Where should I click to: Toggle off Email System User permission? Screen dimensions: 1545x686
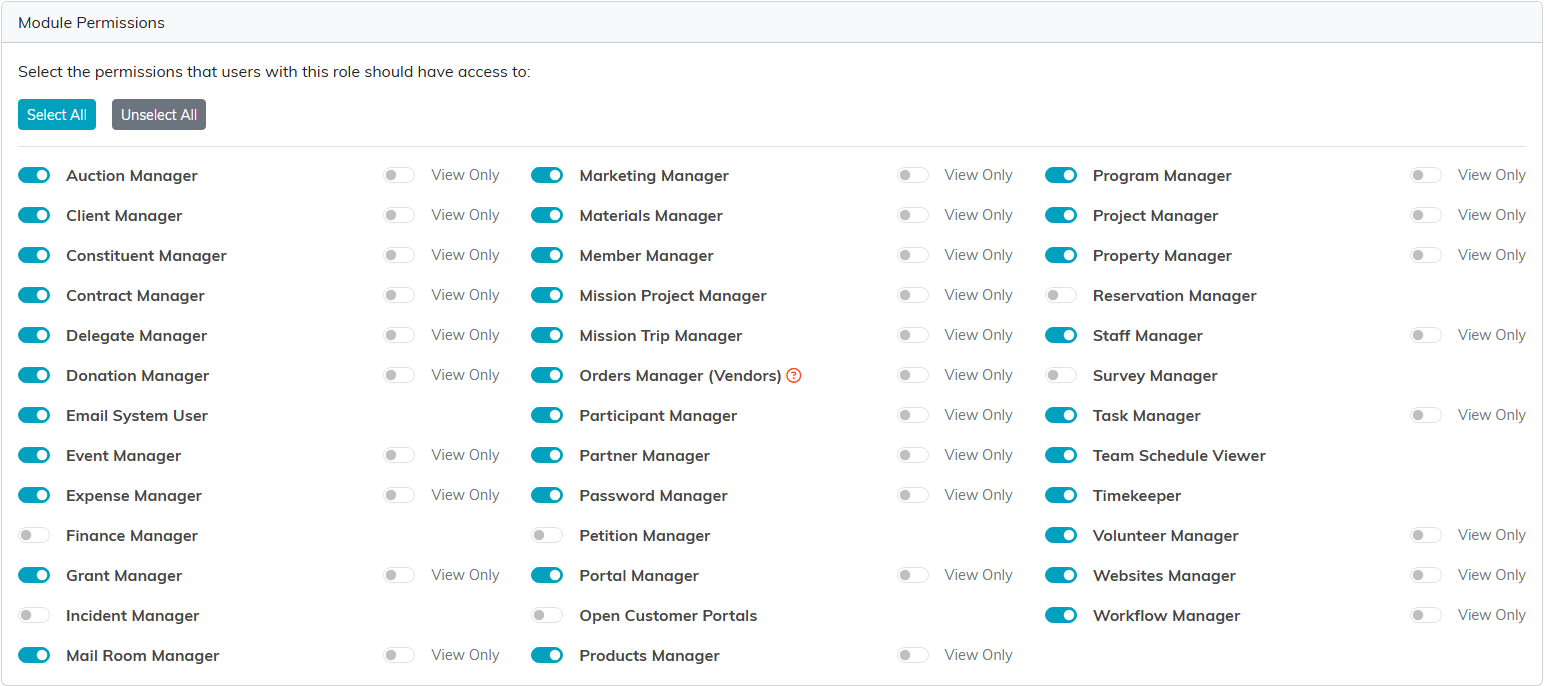click(34, 416)
